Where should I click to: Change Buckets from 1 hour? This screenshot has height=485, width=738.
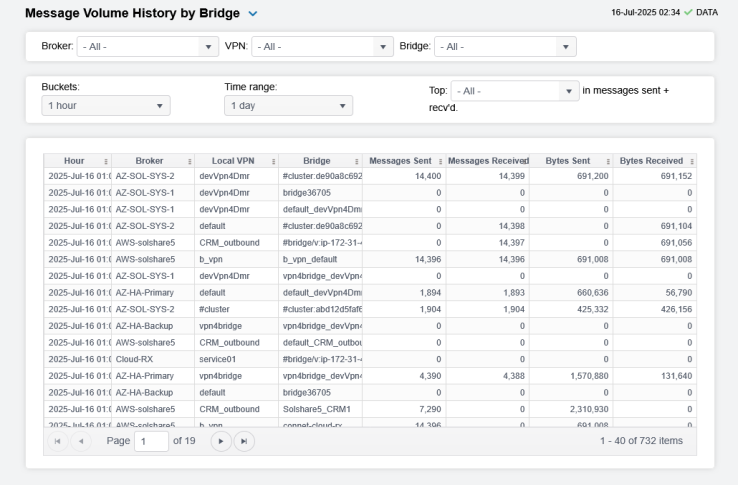click(106, 105)
